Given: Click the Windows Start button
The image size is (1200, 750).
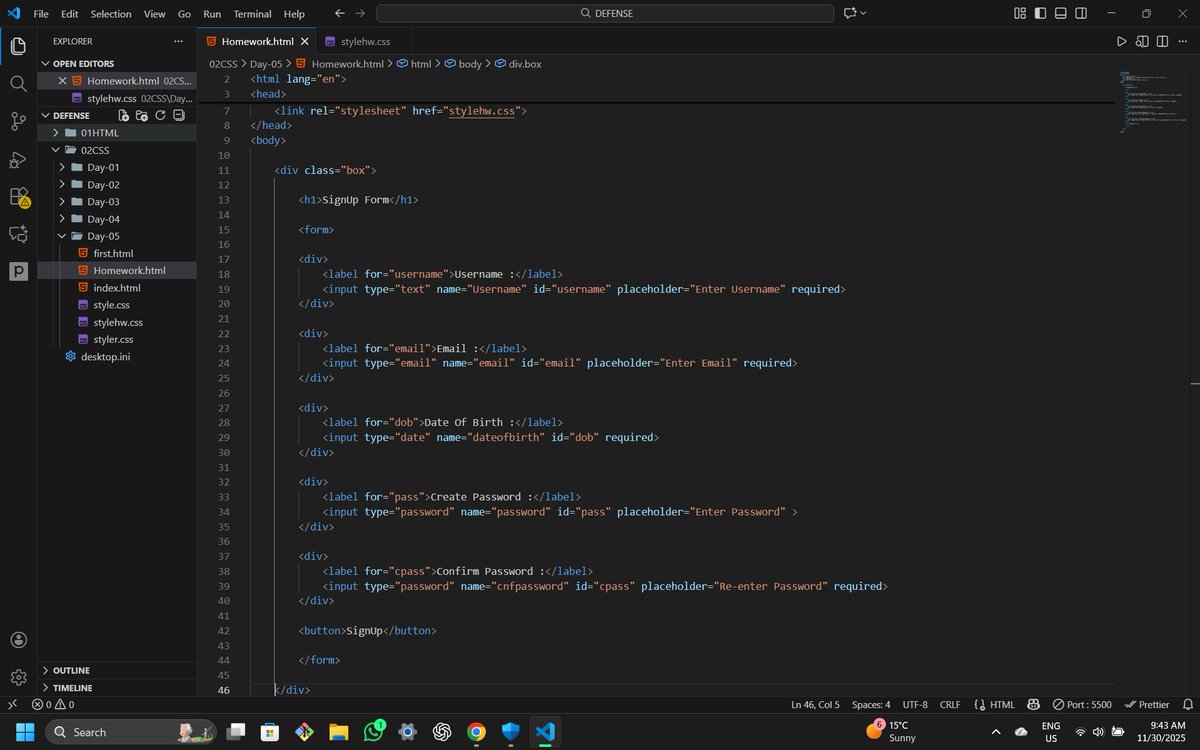Looking at the screenshot, I should coord(25,732).
